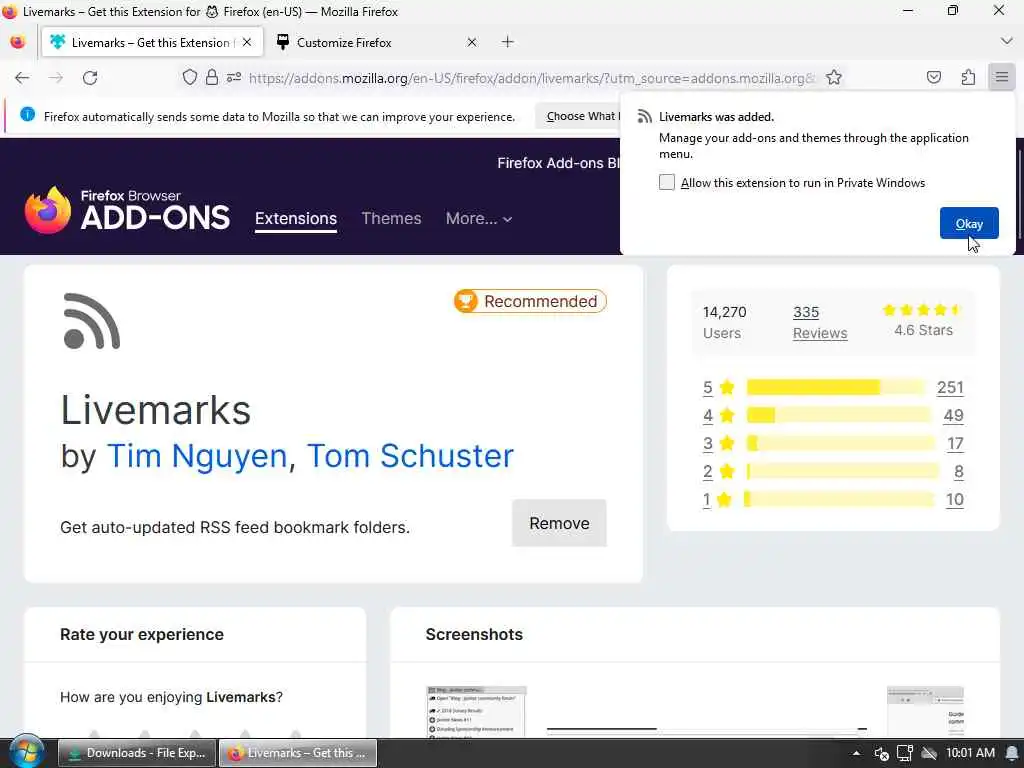1024x768 pixels.
Task: Click the Livemarks RSS feed logo
Action: click(x=91, y=321)
